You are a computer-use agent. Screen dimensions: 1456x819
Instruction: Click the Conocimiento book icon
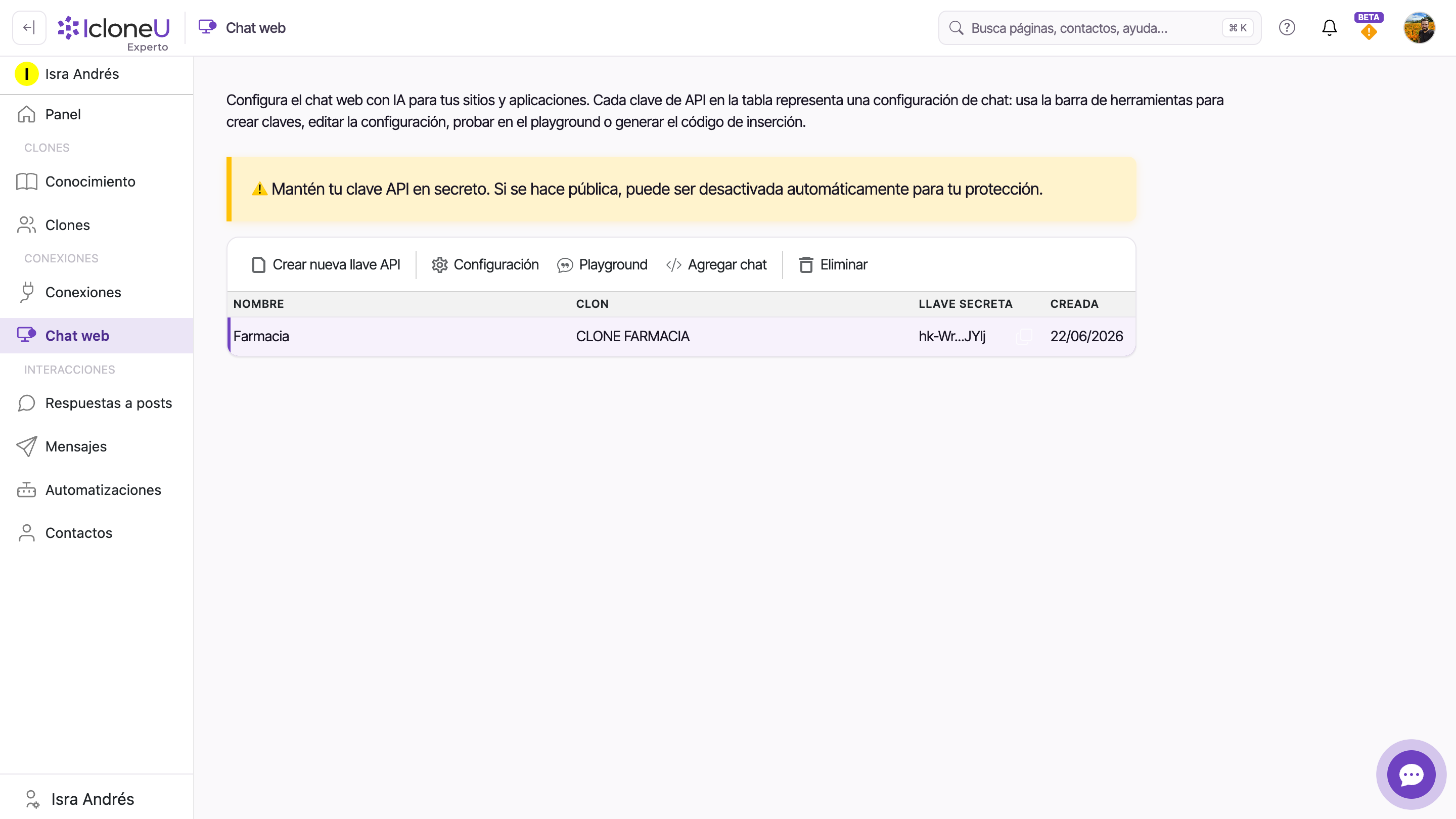[27, 181]
